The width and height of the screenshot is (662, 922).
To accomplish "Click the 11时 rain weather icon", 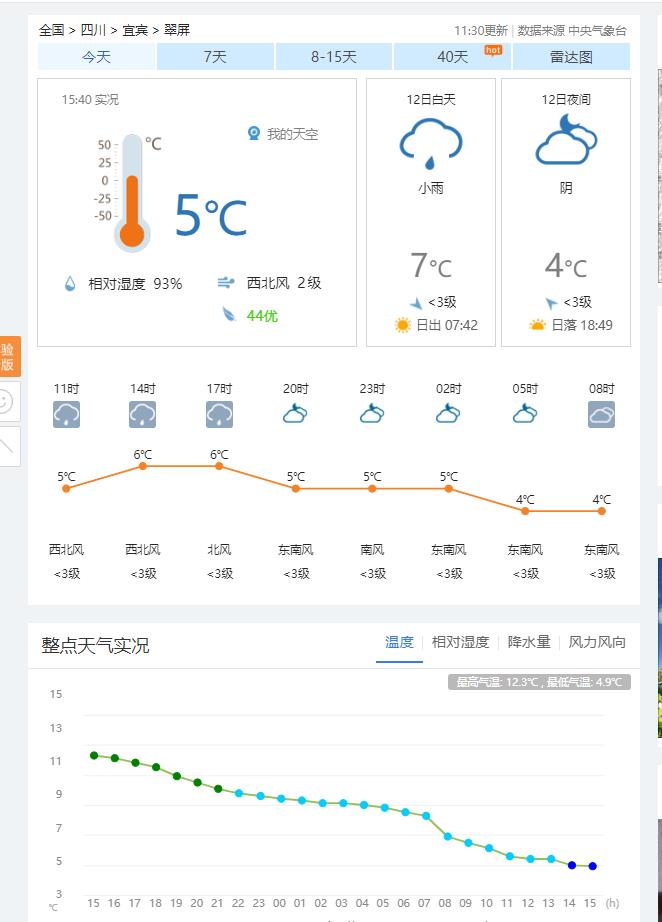I will (x=66, y=414).
